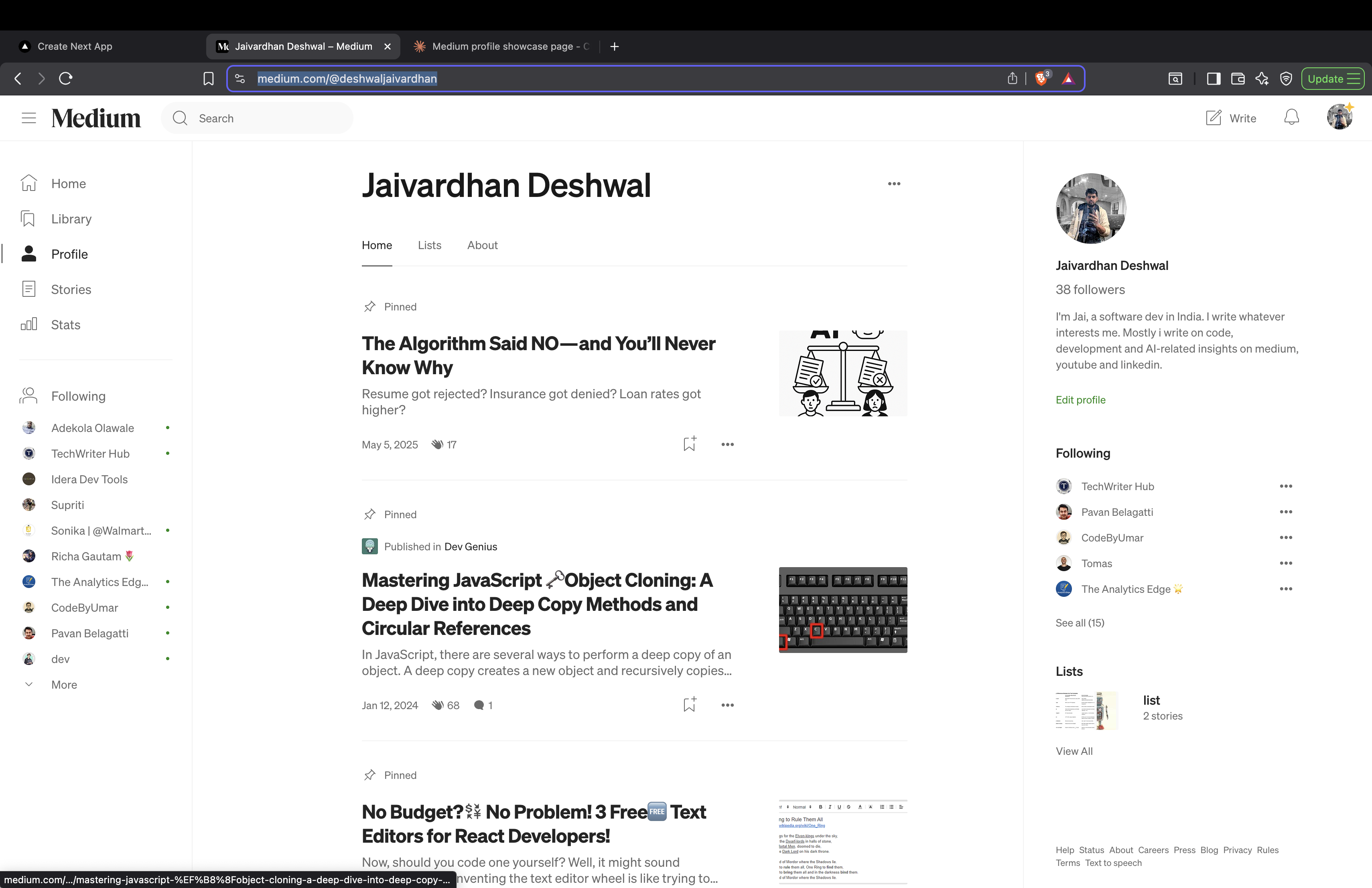Viewport: 1372px width, 888px height.
Task: Click See all (15) under Following
Action: (x=1080, y=622)
